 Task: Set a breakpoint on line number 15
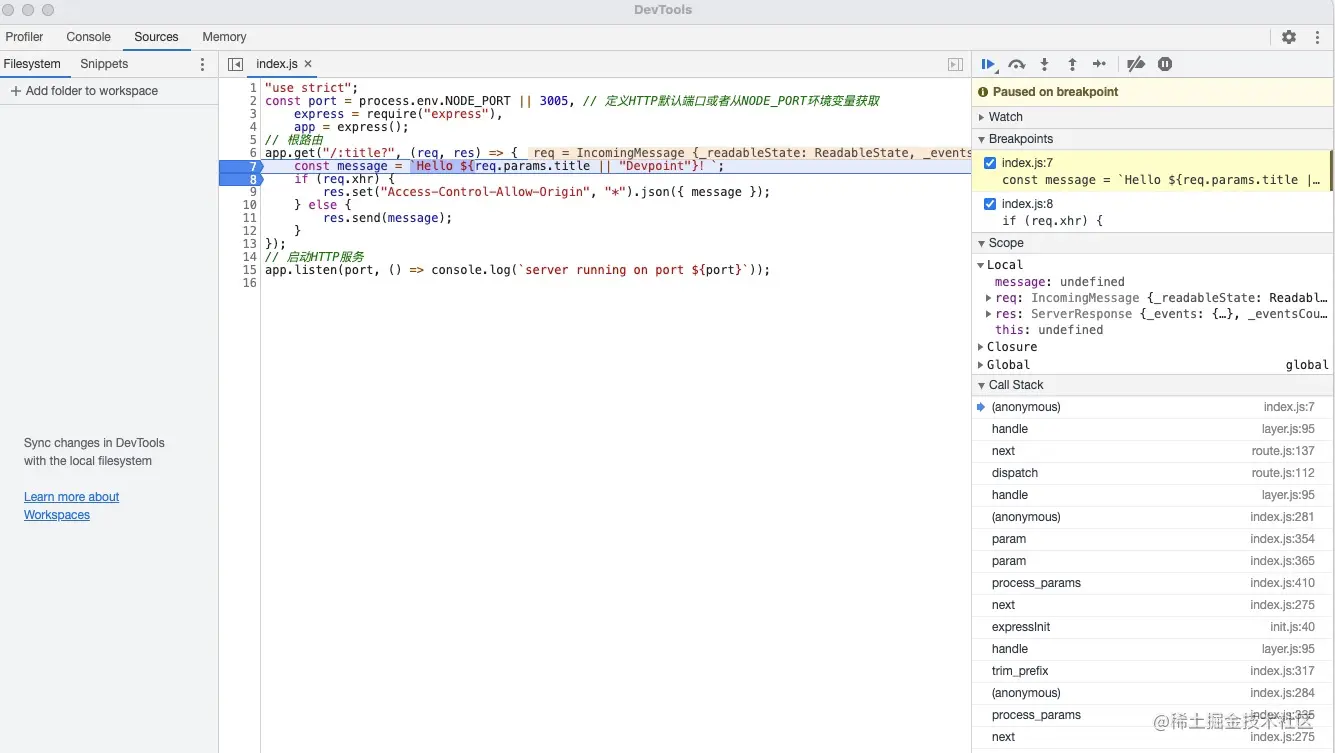click(x=250, y=270)
